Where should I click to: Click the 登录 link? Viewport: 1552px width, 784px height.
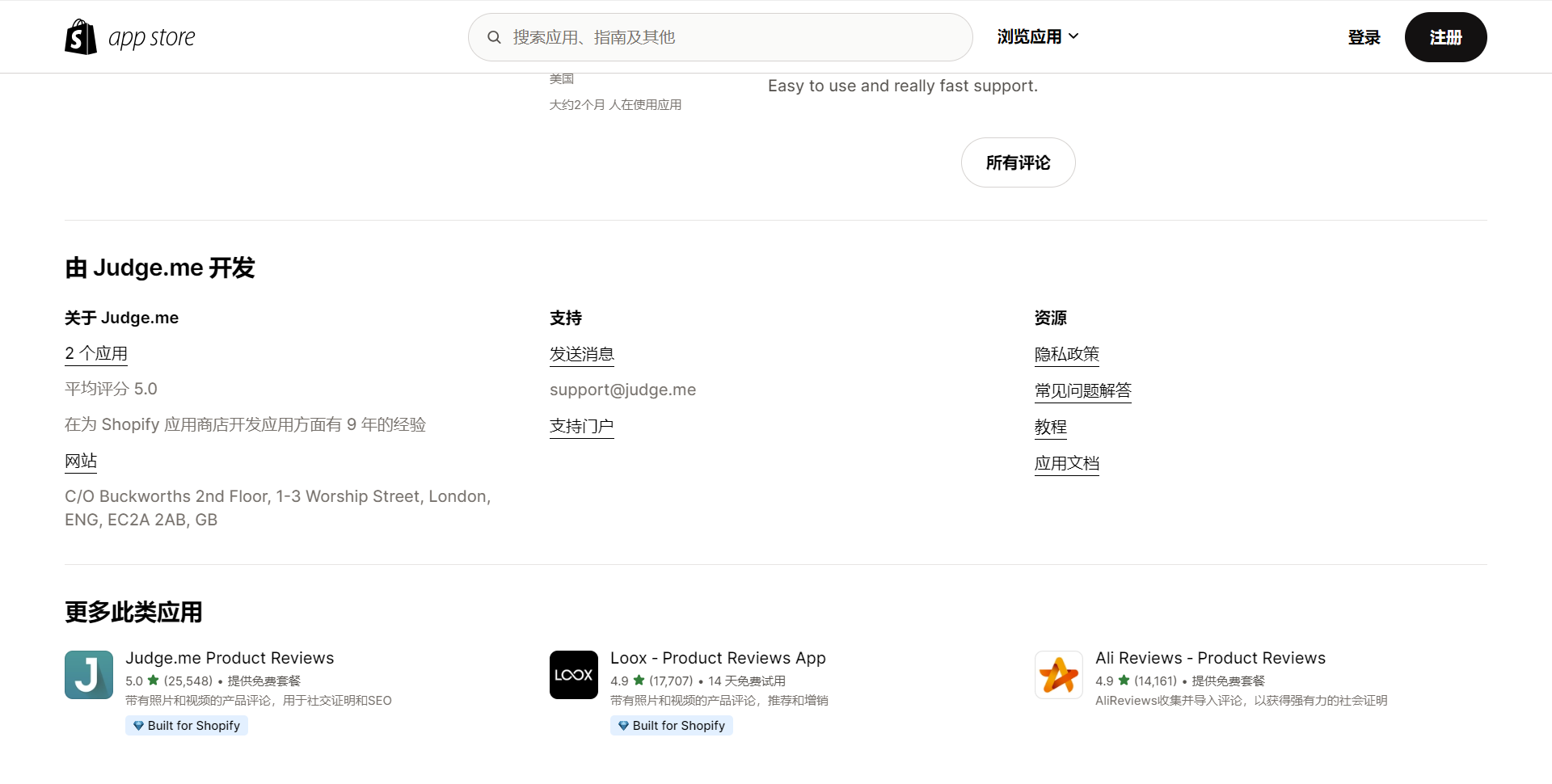click(x=1364, y=37)
